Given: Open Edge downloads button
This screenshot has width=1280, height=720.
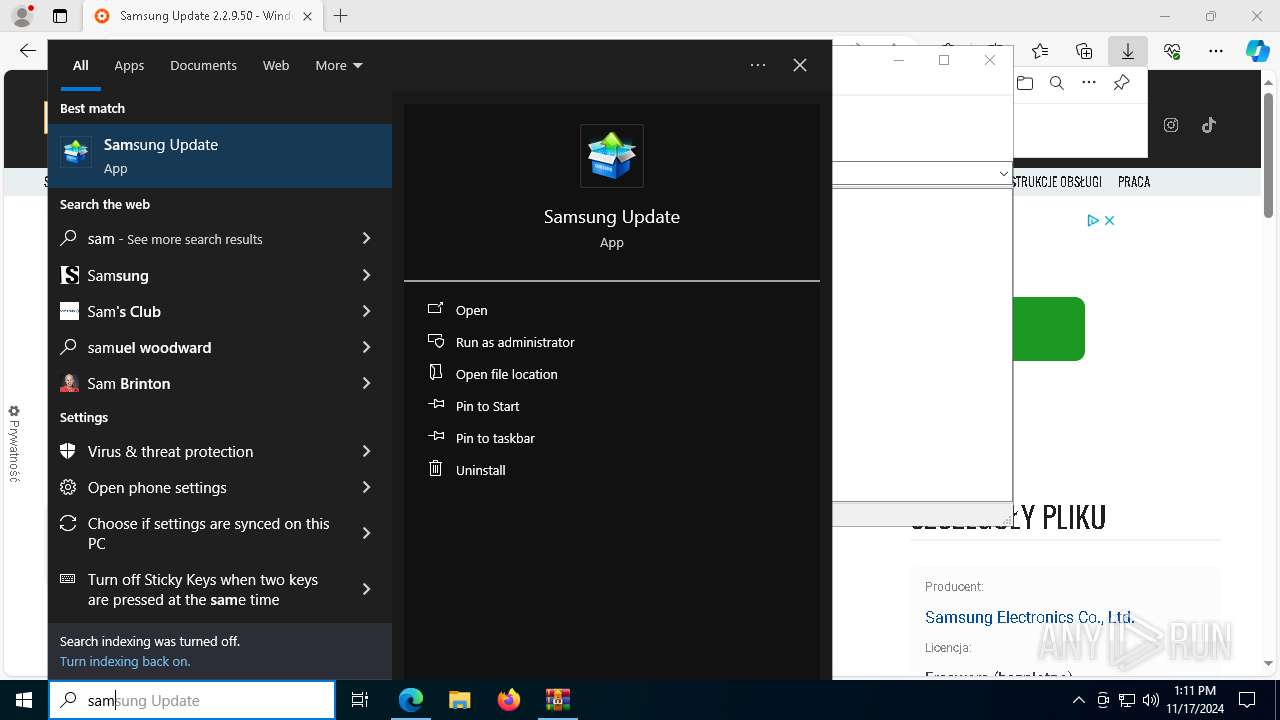Looking at the screenshot, I should coord(1127,51).
